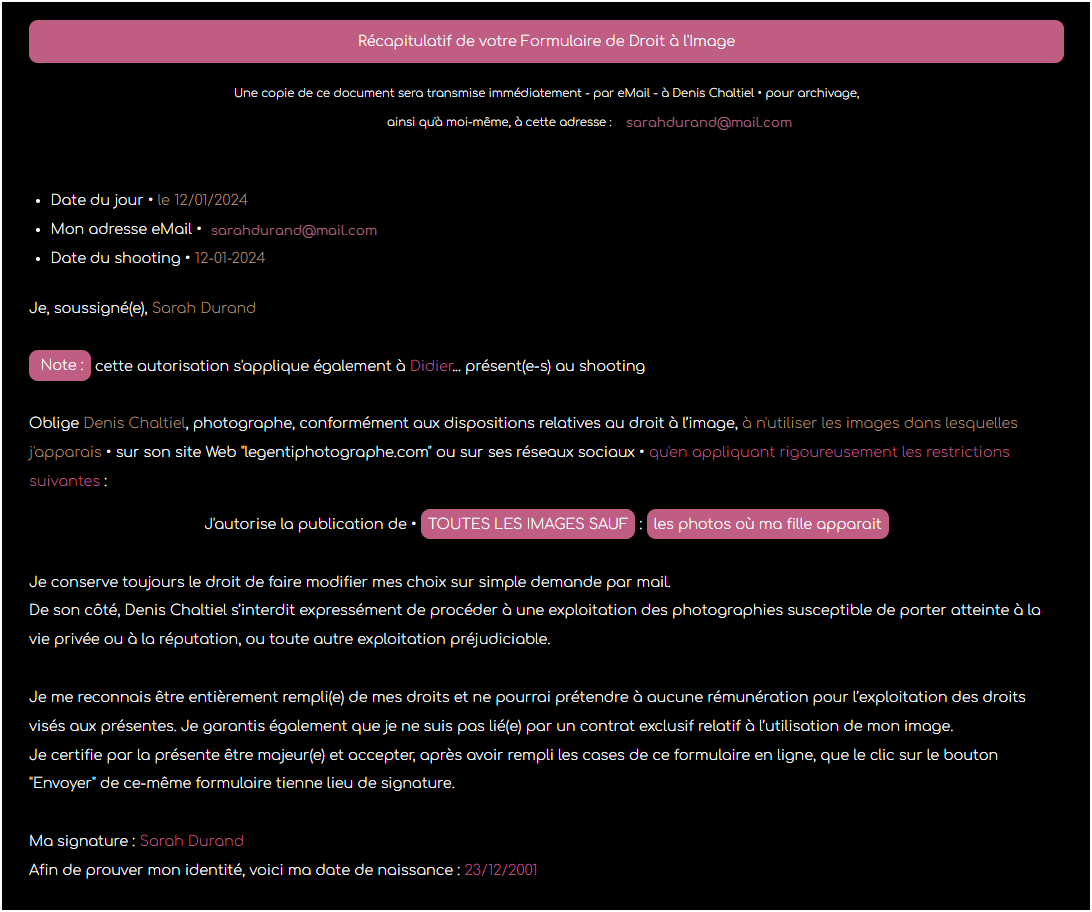Click the TOUTES LES IMAGES SAUF badge

point(528,524)
